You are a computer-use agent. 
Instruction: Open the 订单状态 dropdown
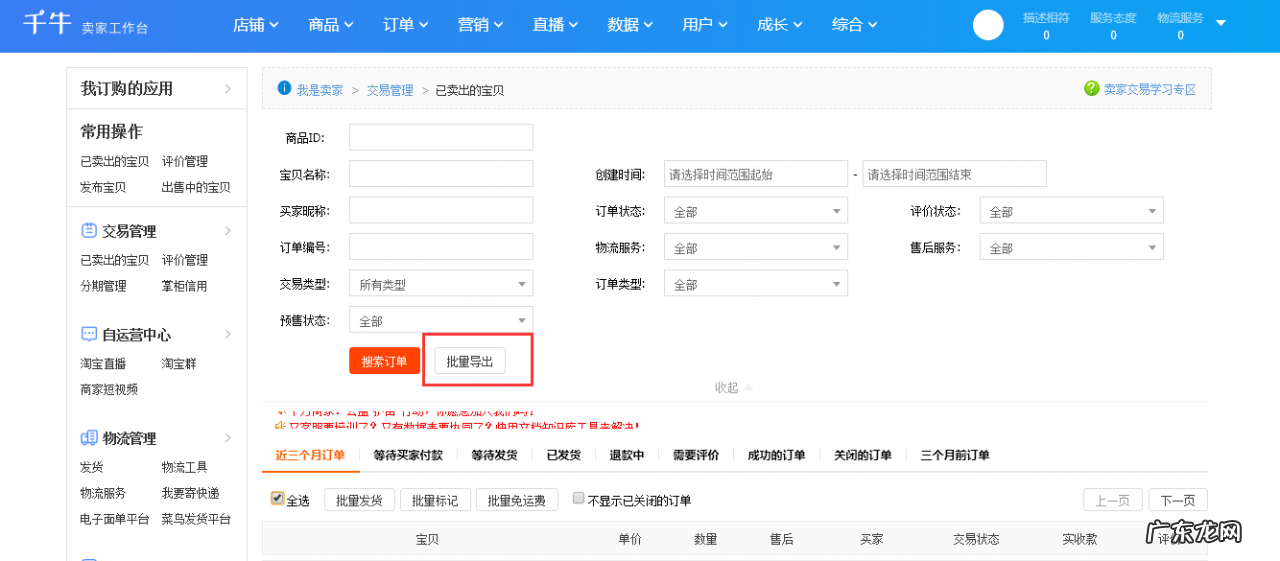click(756, 211)
